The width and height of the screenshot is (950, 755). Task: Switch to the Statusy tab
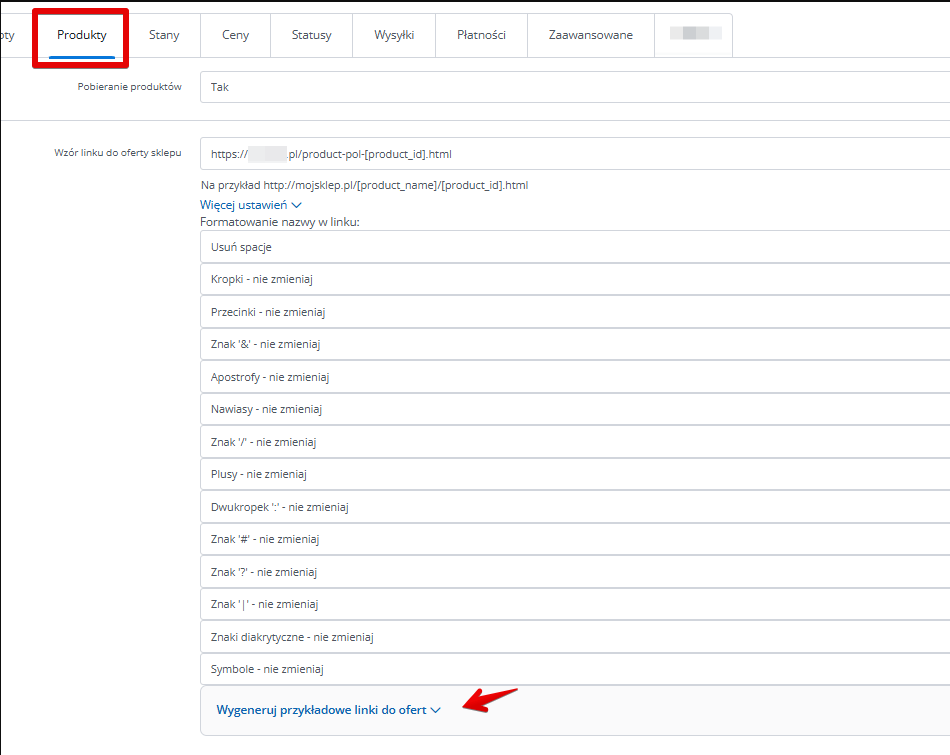point(311,35)
